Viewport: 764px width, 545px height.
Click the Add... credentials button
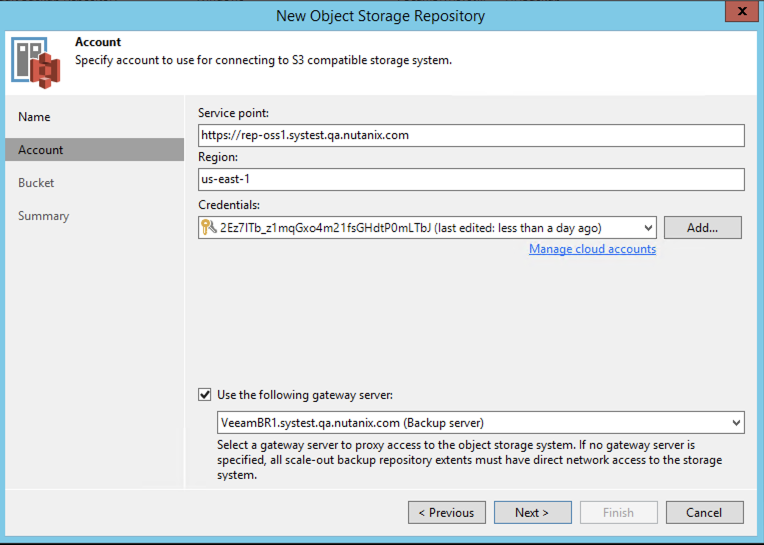702,228
